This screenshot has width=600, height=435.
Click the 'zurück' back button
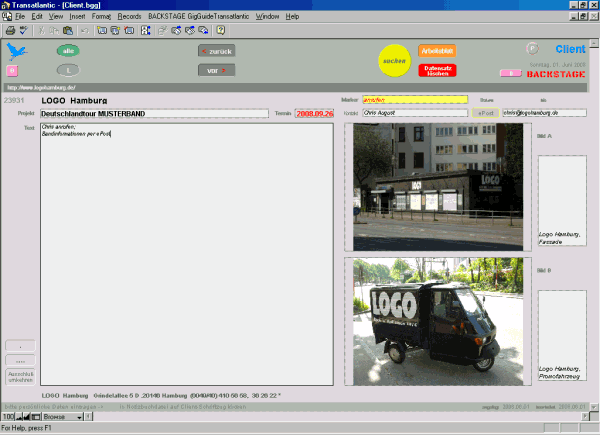217,51
